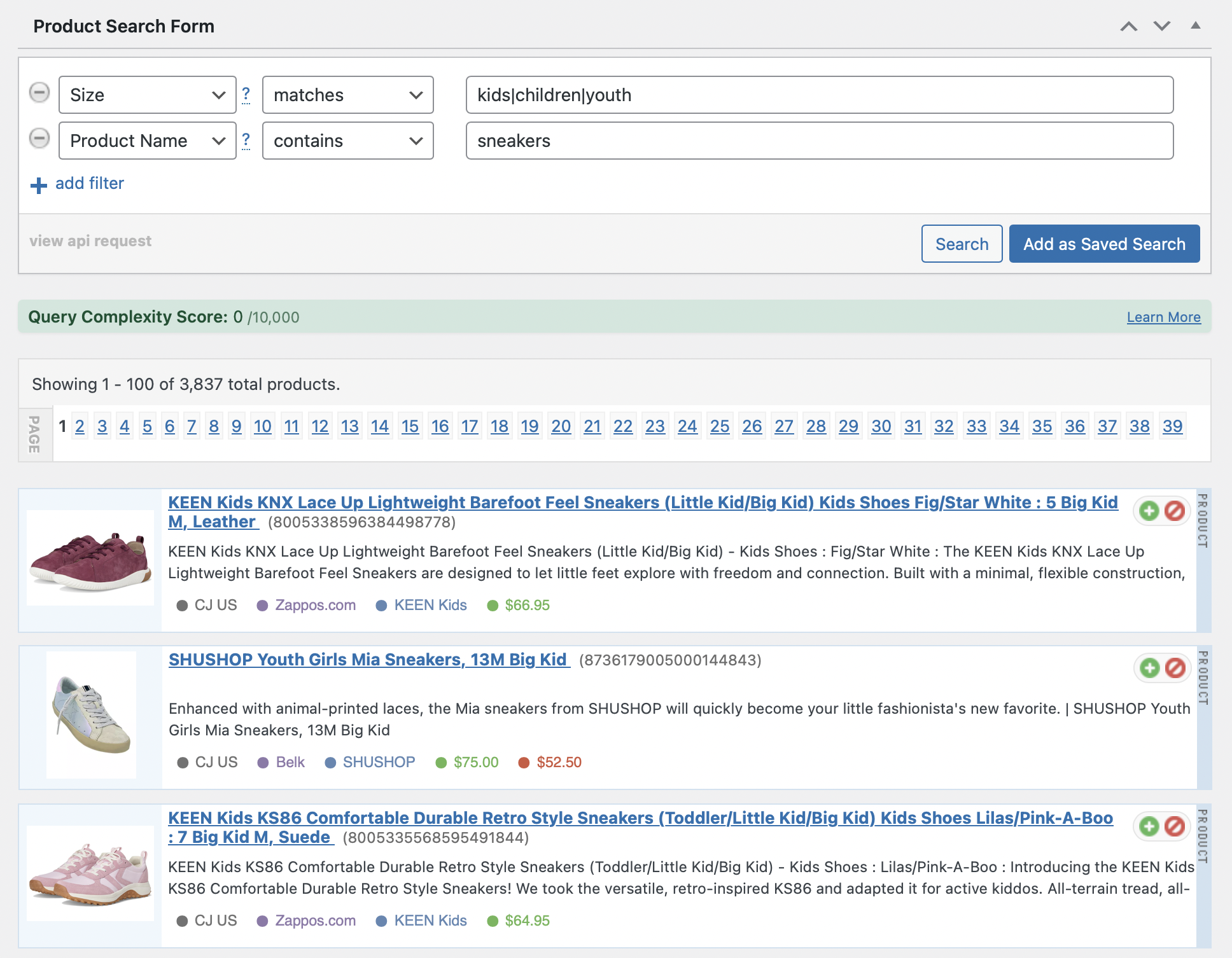
Task: Click Add as Saved Search button
Action: (x=1105, y=244)
